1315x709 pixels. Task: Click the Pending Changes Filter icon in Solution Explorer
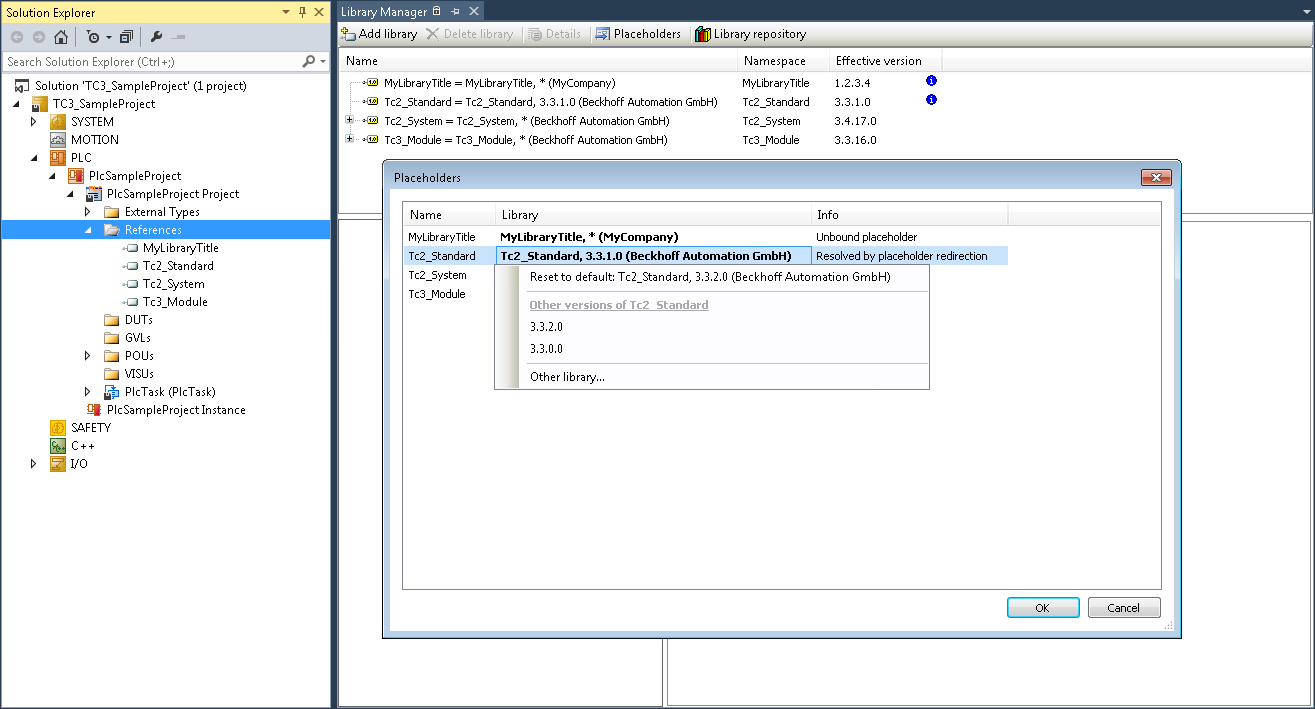coord(94,36)
